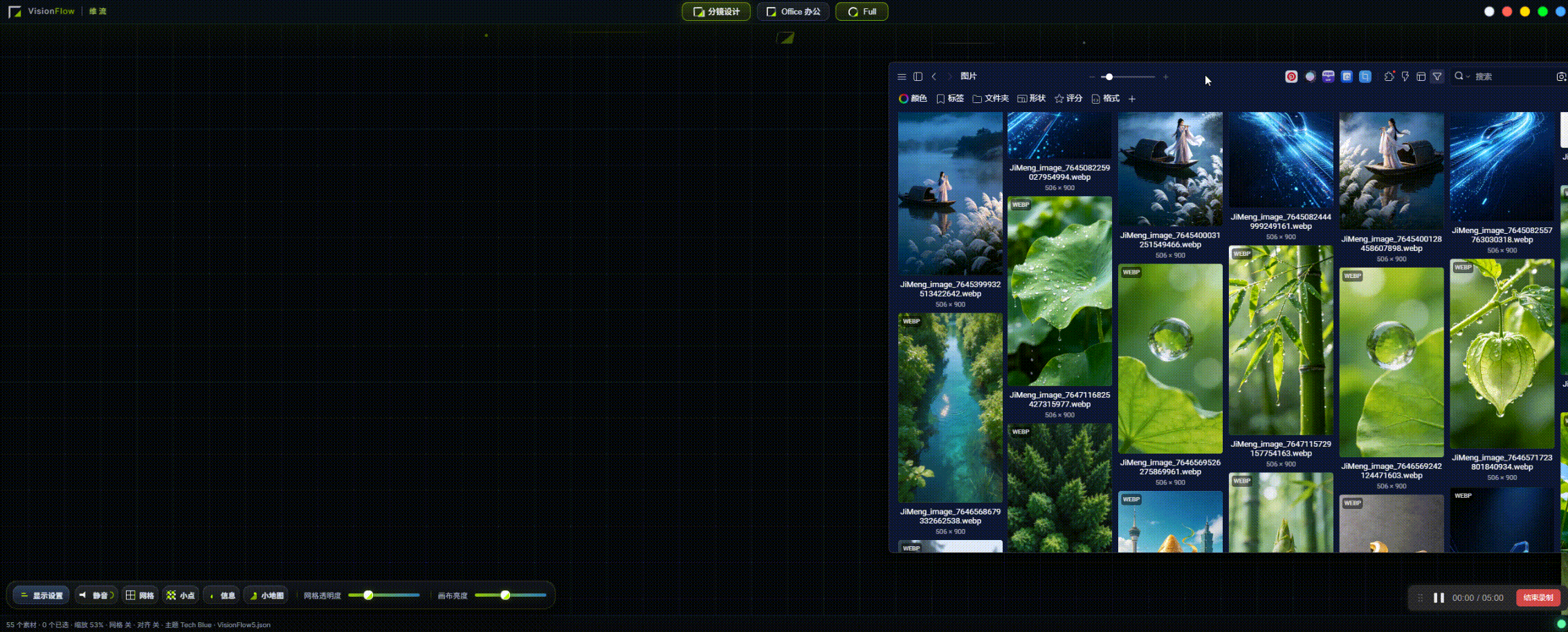1568x632 pixels.
Task: Toggle the 小地图 minimap option
Action: (266, 595)
